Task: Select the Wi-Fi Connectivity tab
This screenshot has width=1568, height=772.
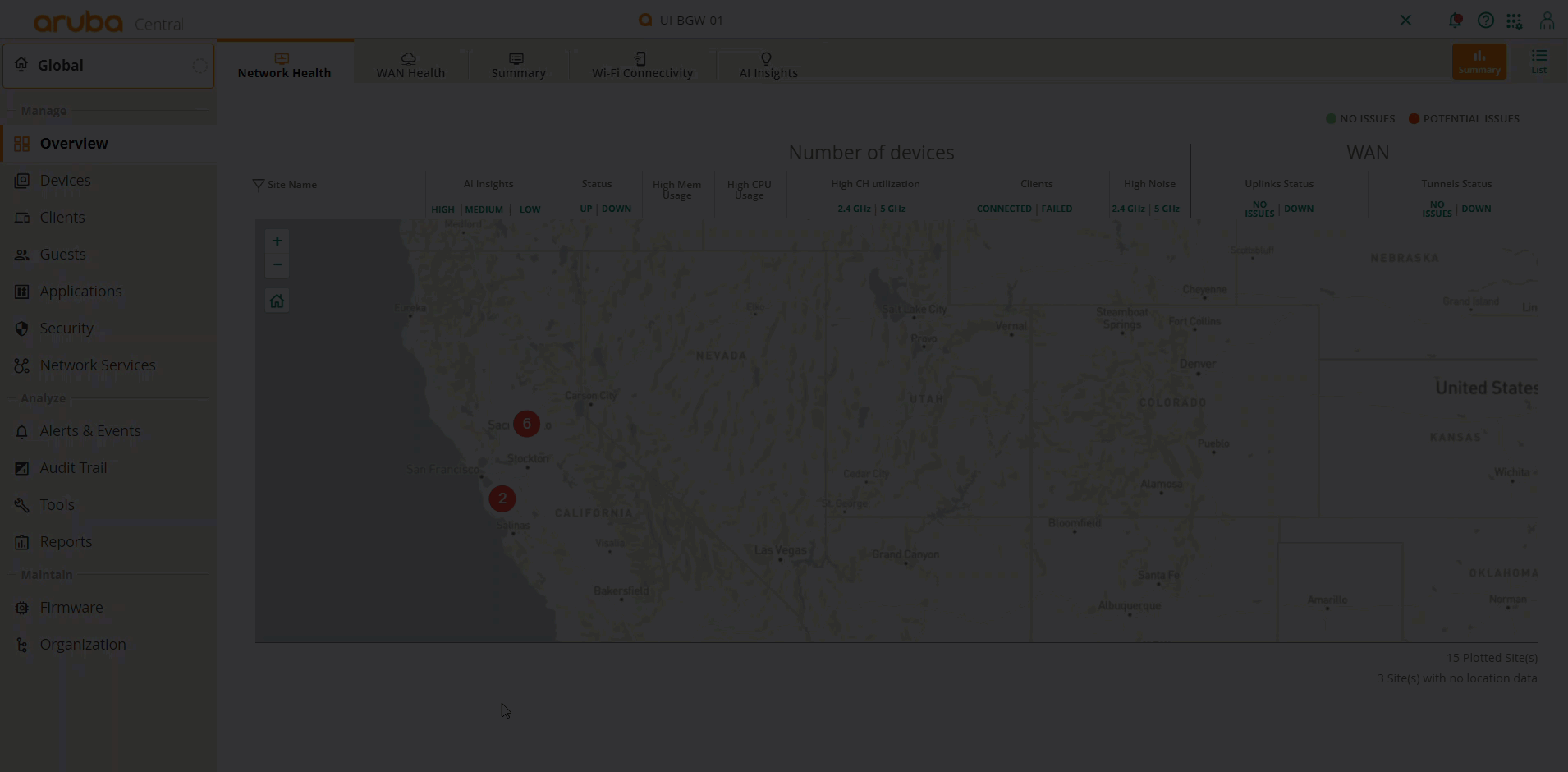Action: click(x=642, y=65)
